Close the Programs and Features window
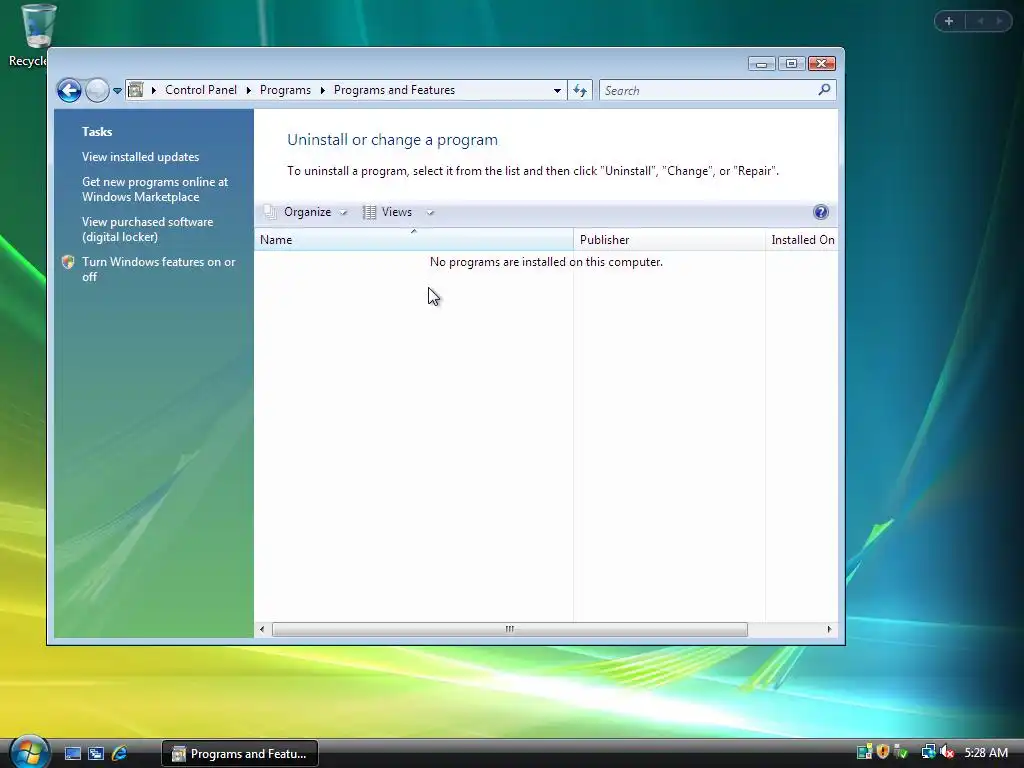This screenshot has width=1024, height=768. coord(822,63)
